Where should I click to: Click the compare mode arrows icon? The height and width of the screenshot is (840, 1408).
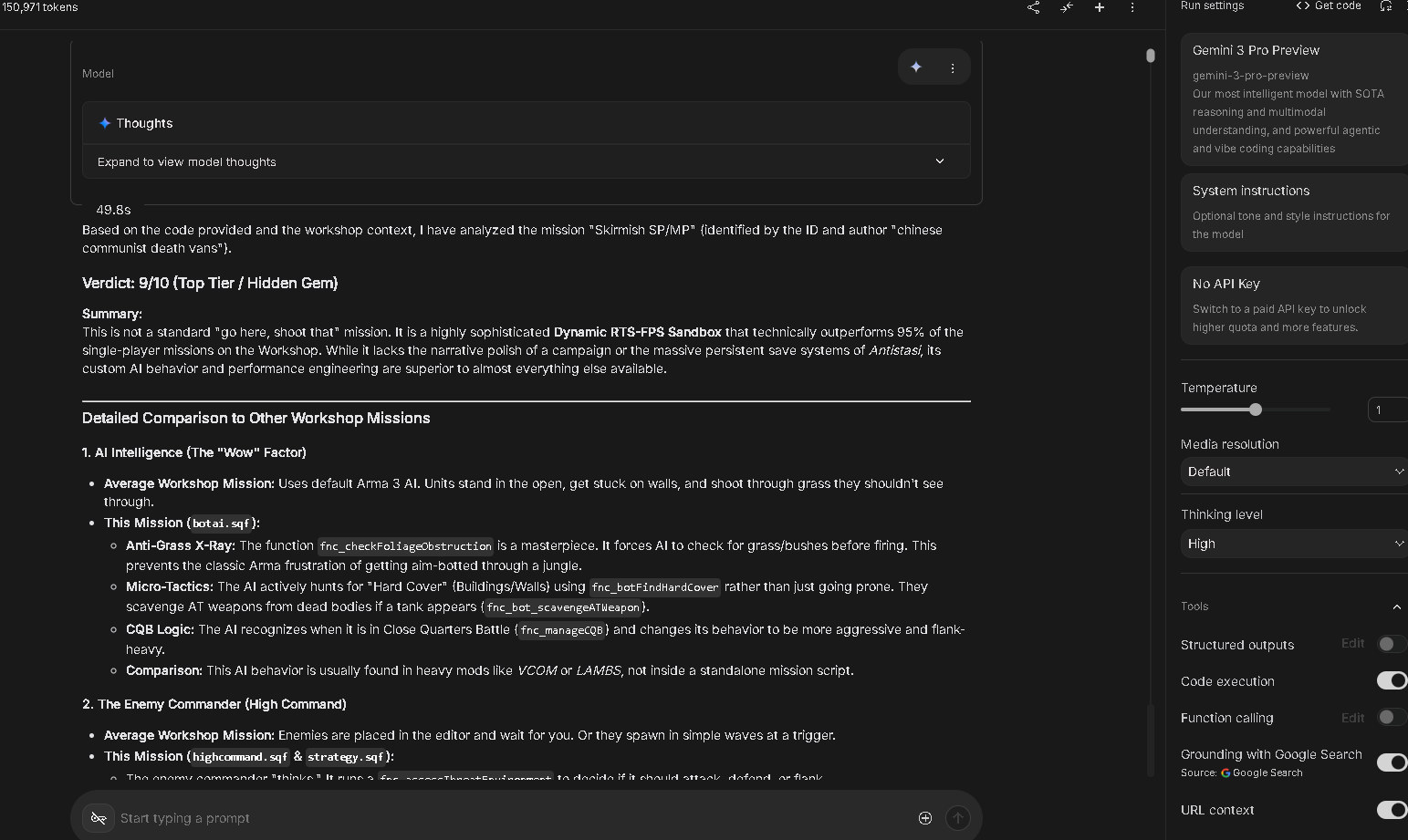[x=1067, y=7]
